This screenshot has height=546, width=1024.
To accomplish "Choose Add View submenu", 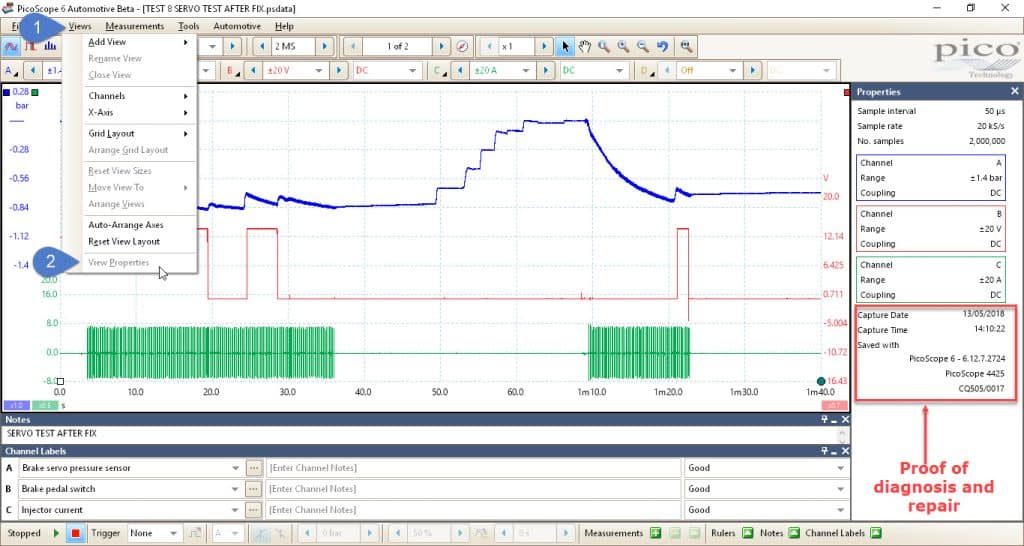I will point(138,42).
